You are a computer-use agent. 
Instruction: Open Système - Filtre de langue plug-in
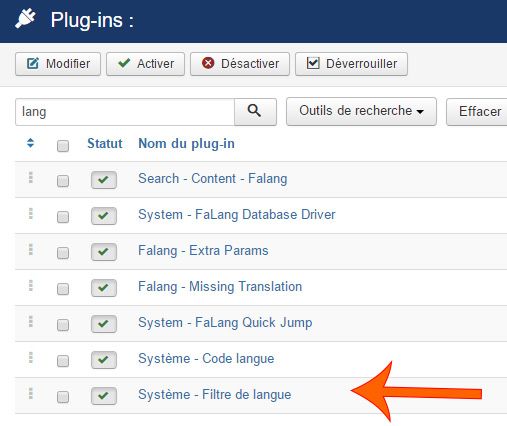[x=215, y=395]
